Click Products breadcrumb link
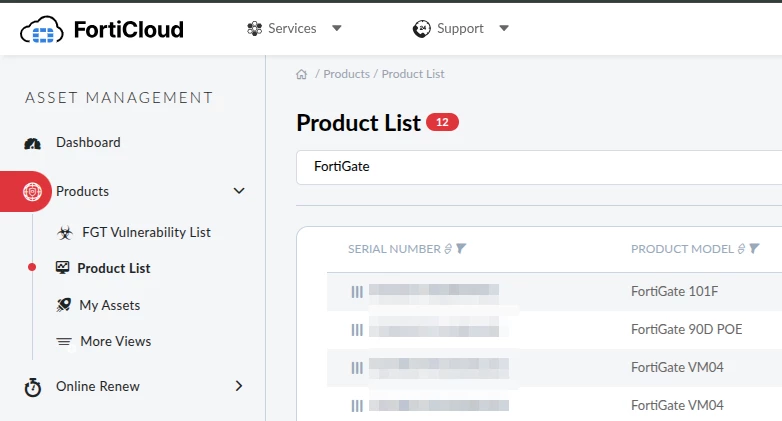Viewport: 782px width, 421px height. coord(347,74)
